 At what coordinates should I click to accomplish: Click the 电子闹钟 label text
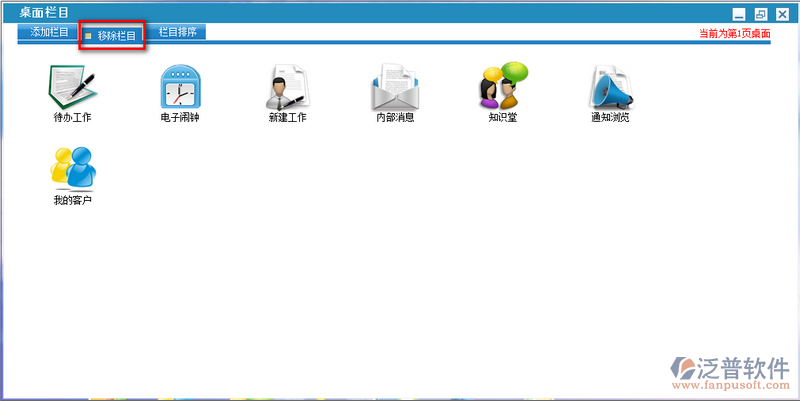[x=180, y=117]
